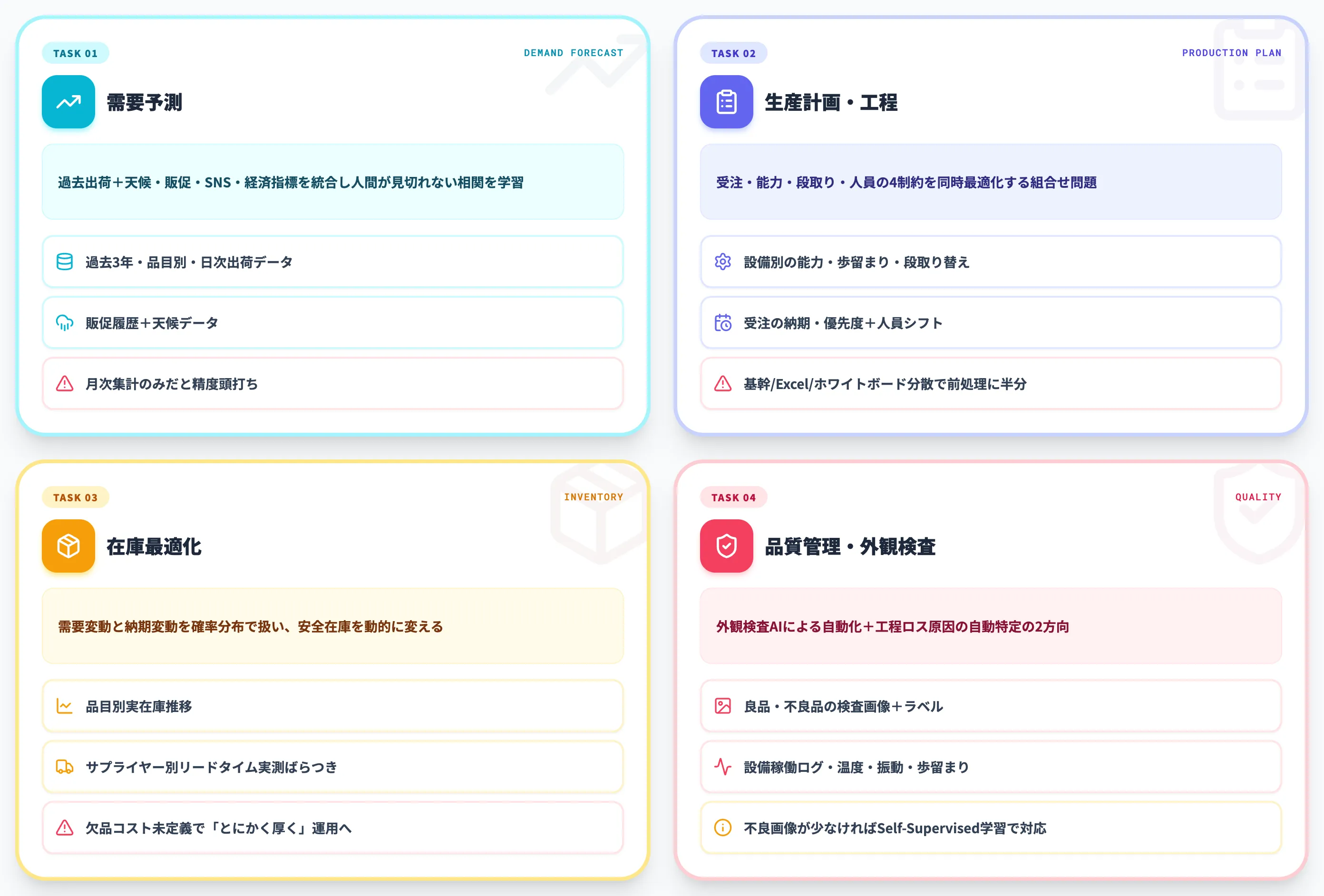Click the warning triangle in 月次集計のみだと row
Viewport: 1324px width, 896px height.
64,383
